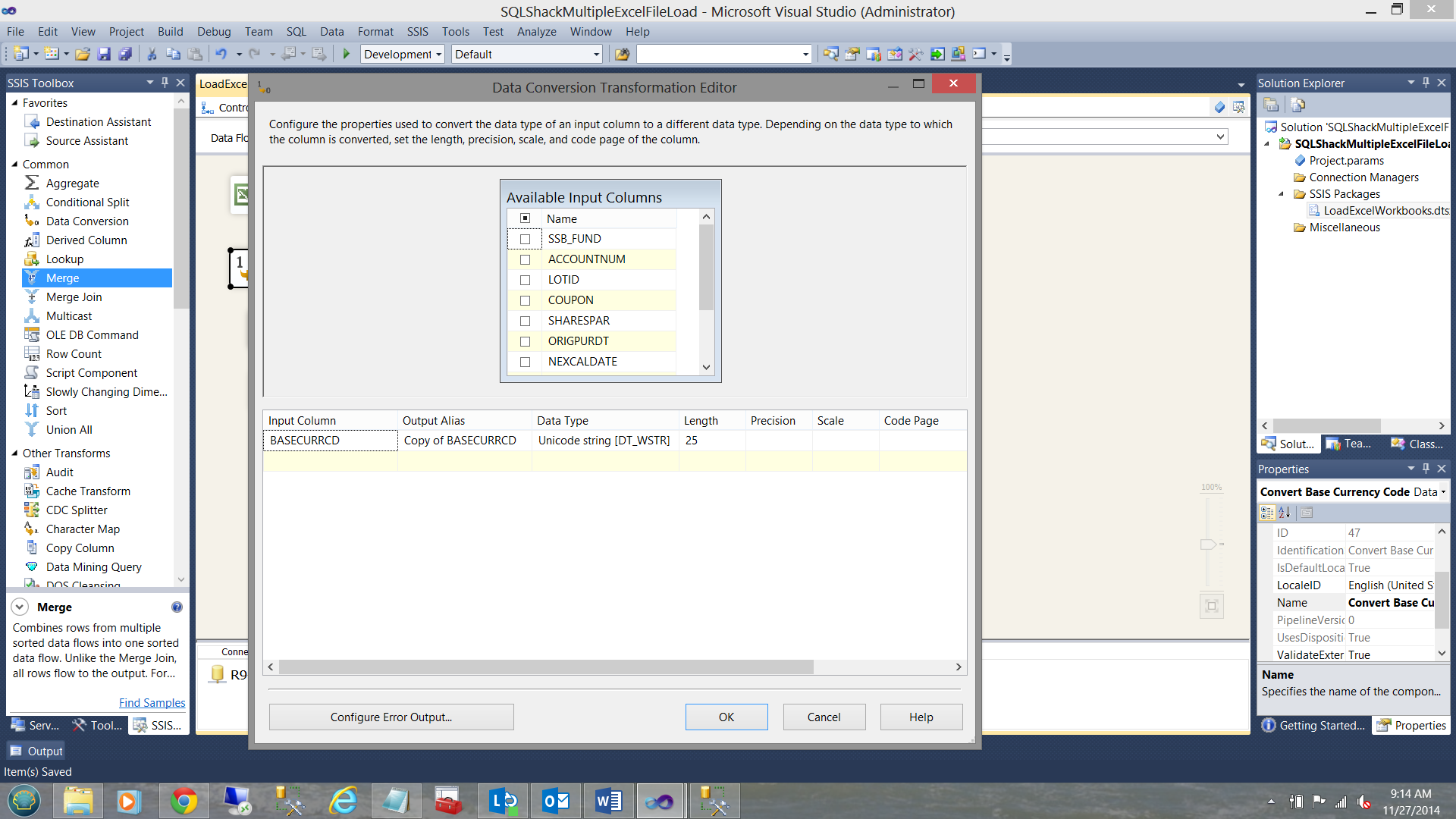Image resolution: width=1456 pixels, height=819 pixels.
Task: Click the horizontal scrollbar in conversion grid
Action: tap(546, 667)
